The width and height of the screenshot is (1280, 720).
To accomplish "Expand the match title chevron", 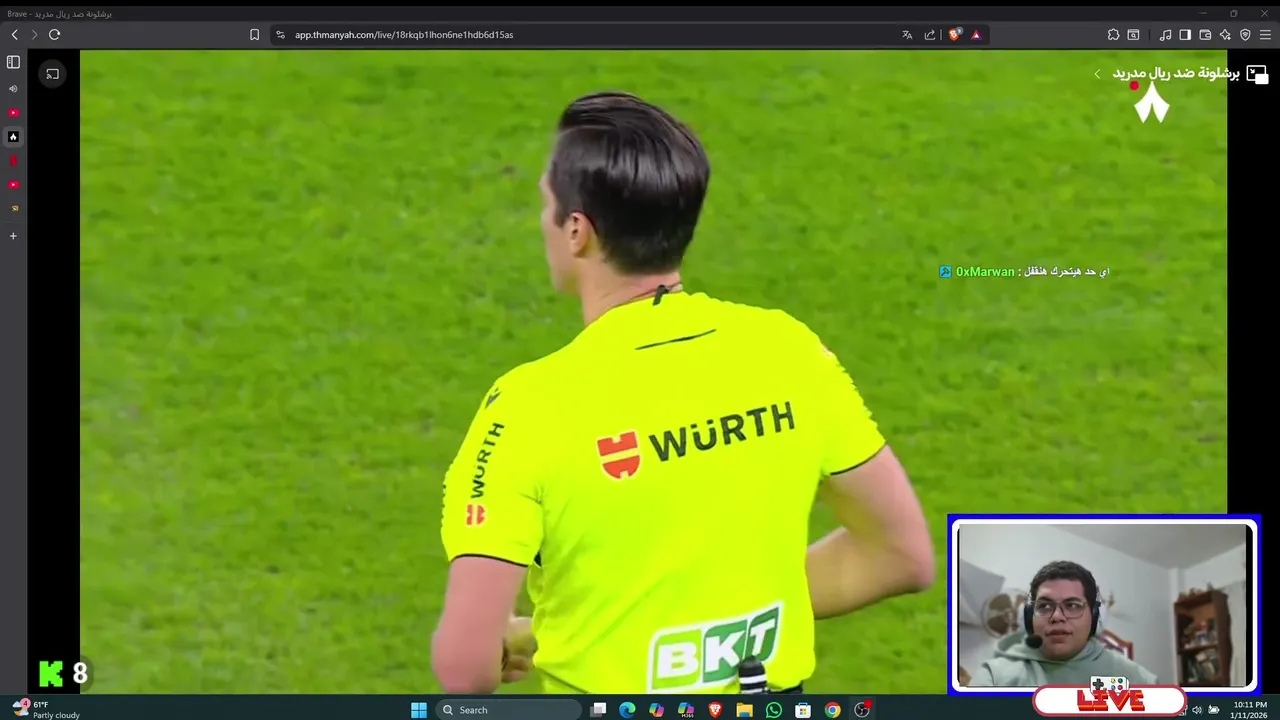I will 1097,74.
